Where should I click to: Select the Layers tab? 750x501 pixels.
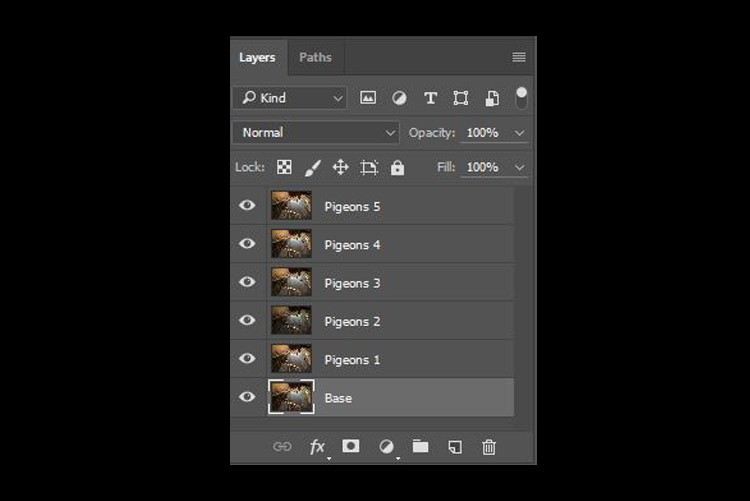pos(257,57)
